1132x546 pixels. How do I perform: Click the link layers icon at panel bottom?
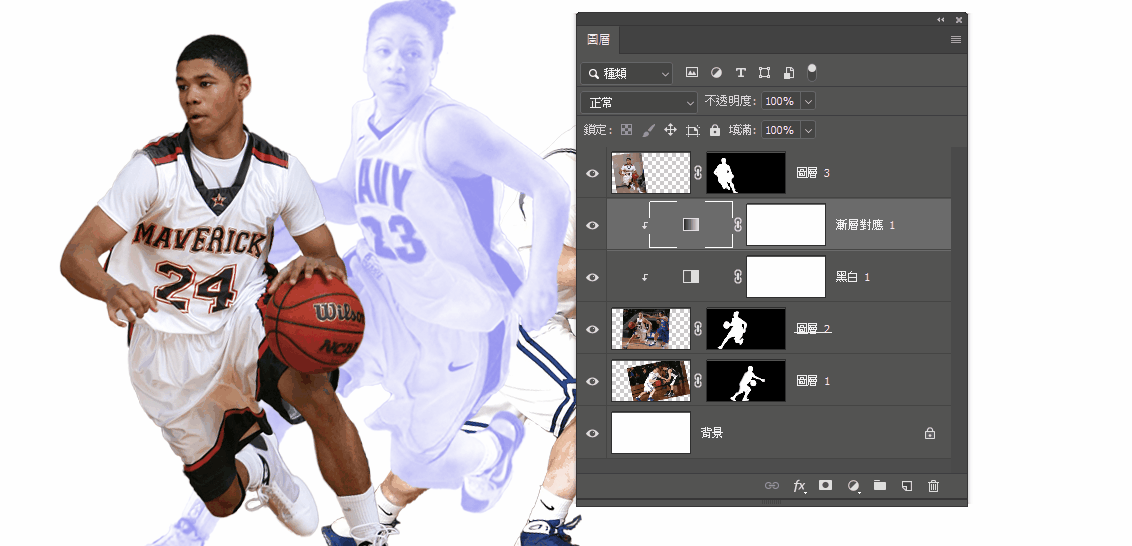(x=772, y=485)
